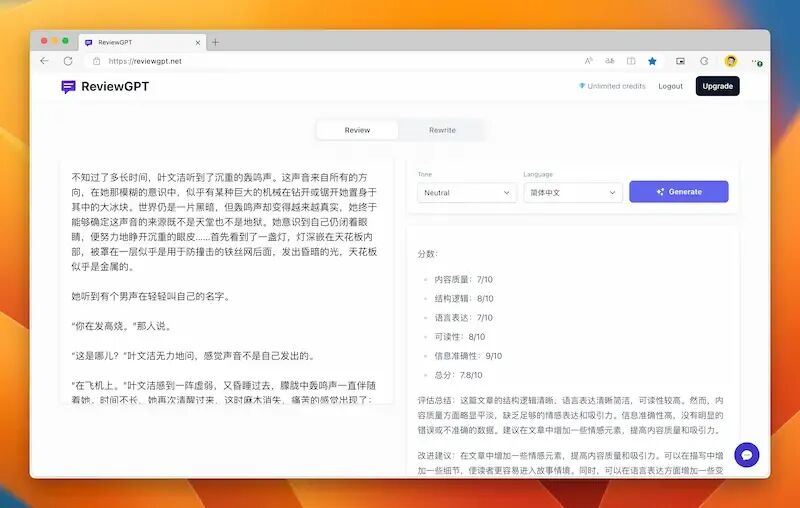Click the 结构逻辑: 8/10 score
Viewport: 800px width, 508px height.
click(x=464, y=298)
